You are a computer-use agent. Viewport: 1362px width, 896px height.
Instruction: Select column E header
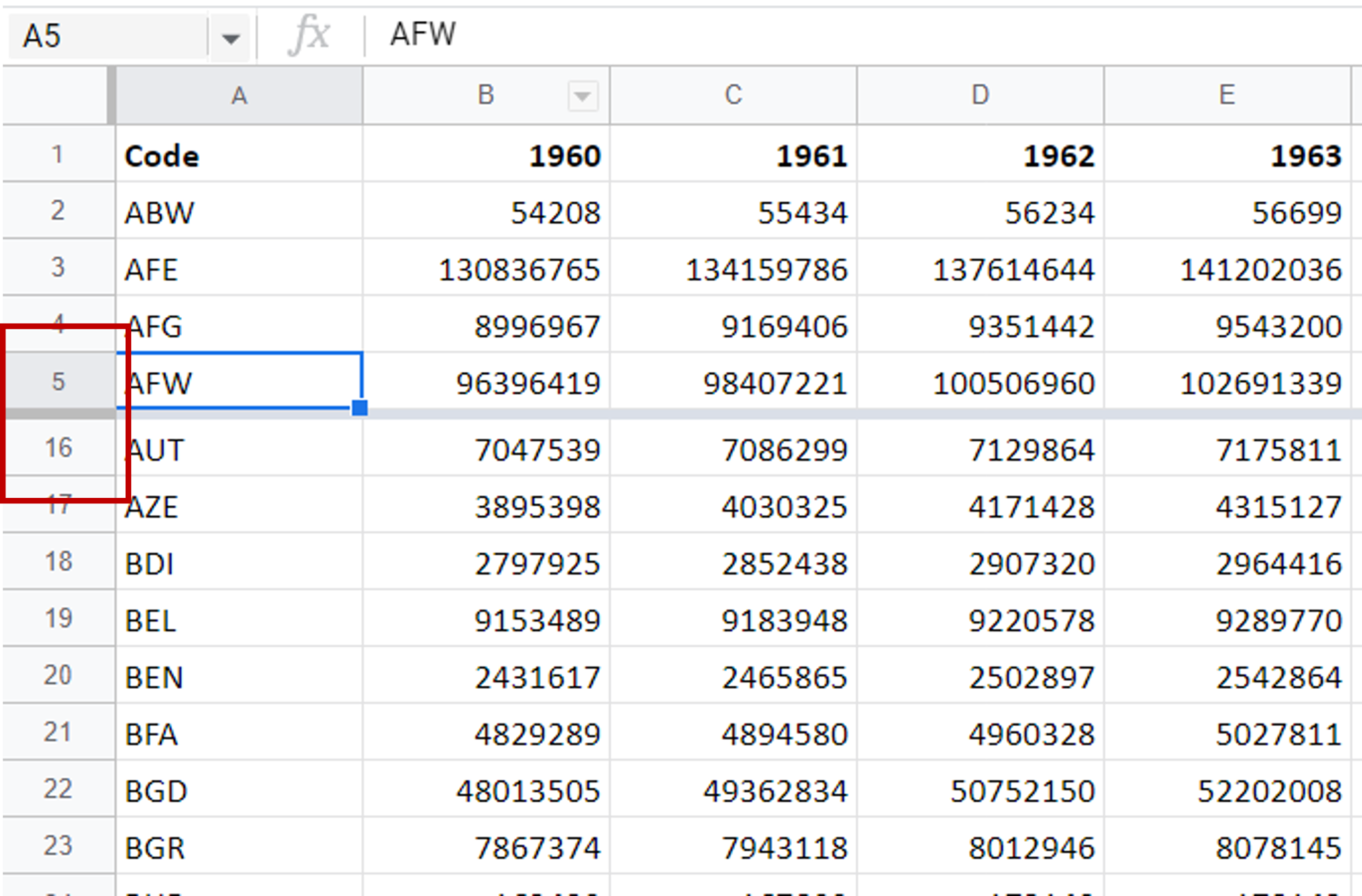[1227, 95]
